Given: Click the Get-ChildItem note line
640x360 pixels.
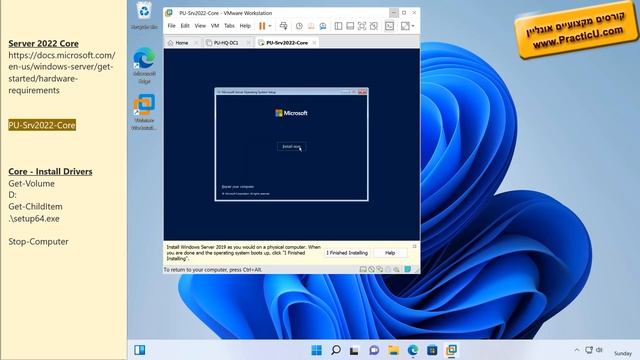Looking at the screenshot, I should click(x=36, y=207).
